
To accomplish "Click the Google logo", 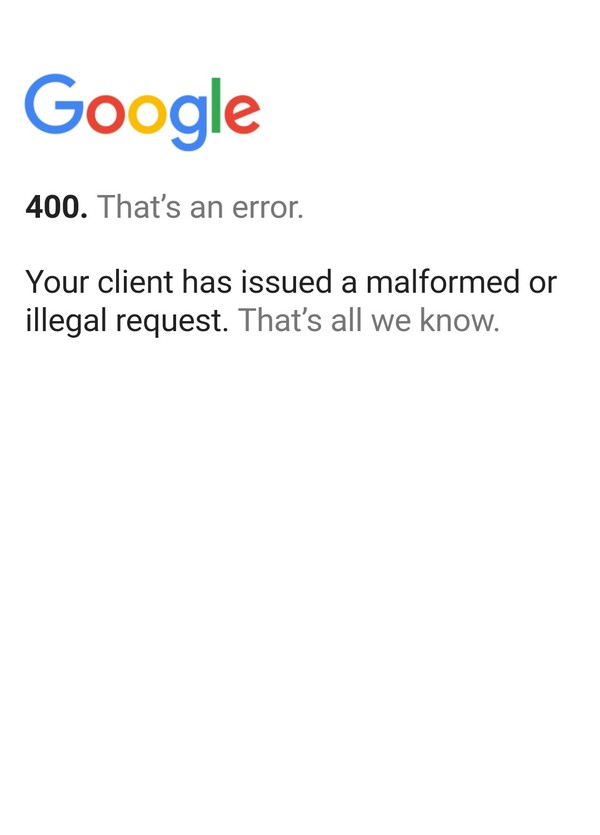I will 142,112.
